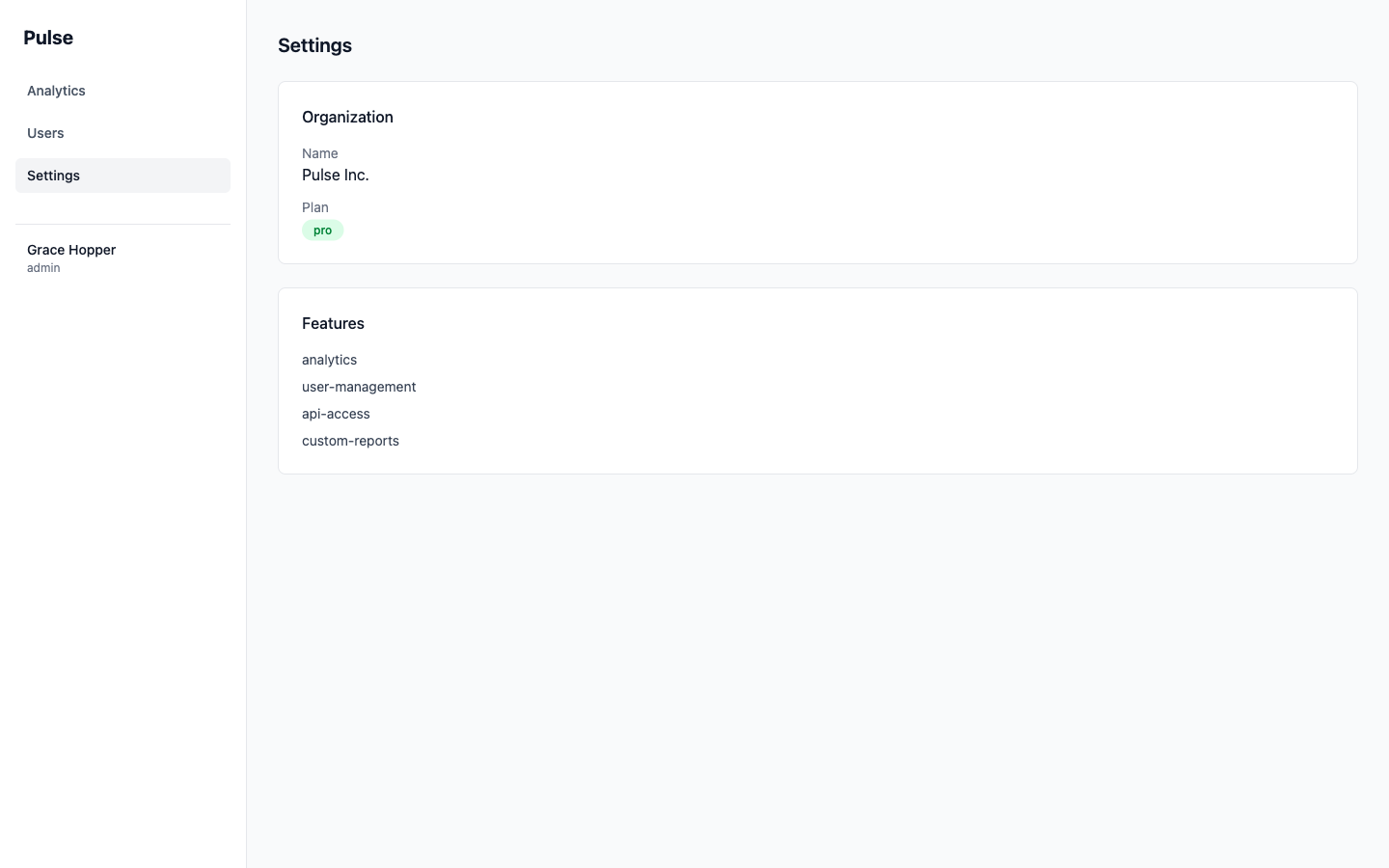Open Grace Hopper's profile
1389x868 pixels.
[71, 250]
